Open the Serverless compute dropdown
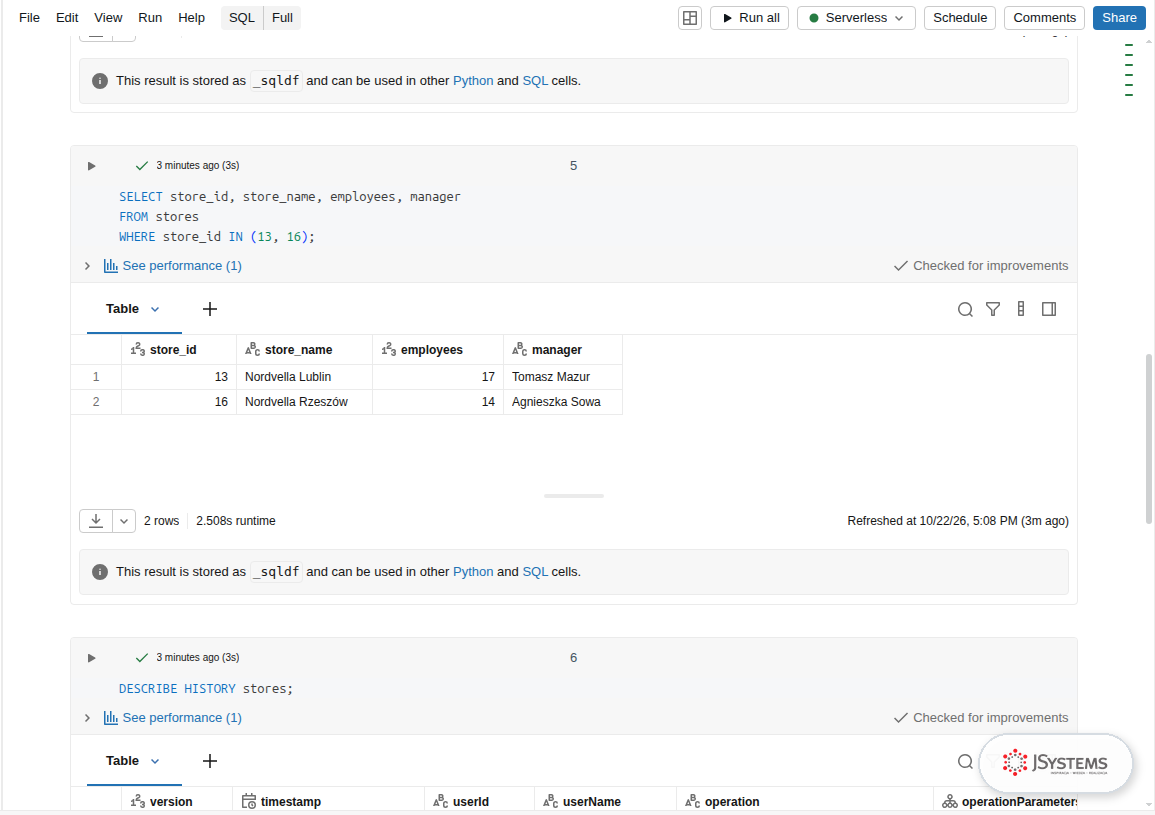 click(856, 18)
